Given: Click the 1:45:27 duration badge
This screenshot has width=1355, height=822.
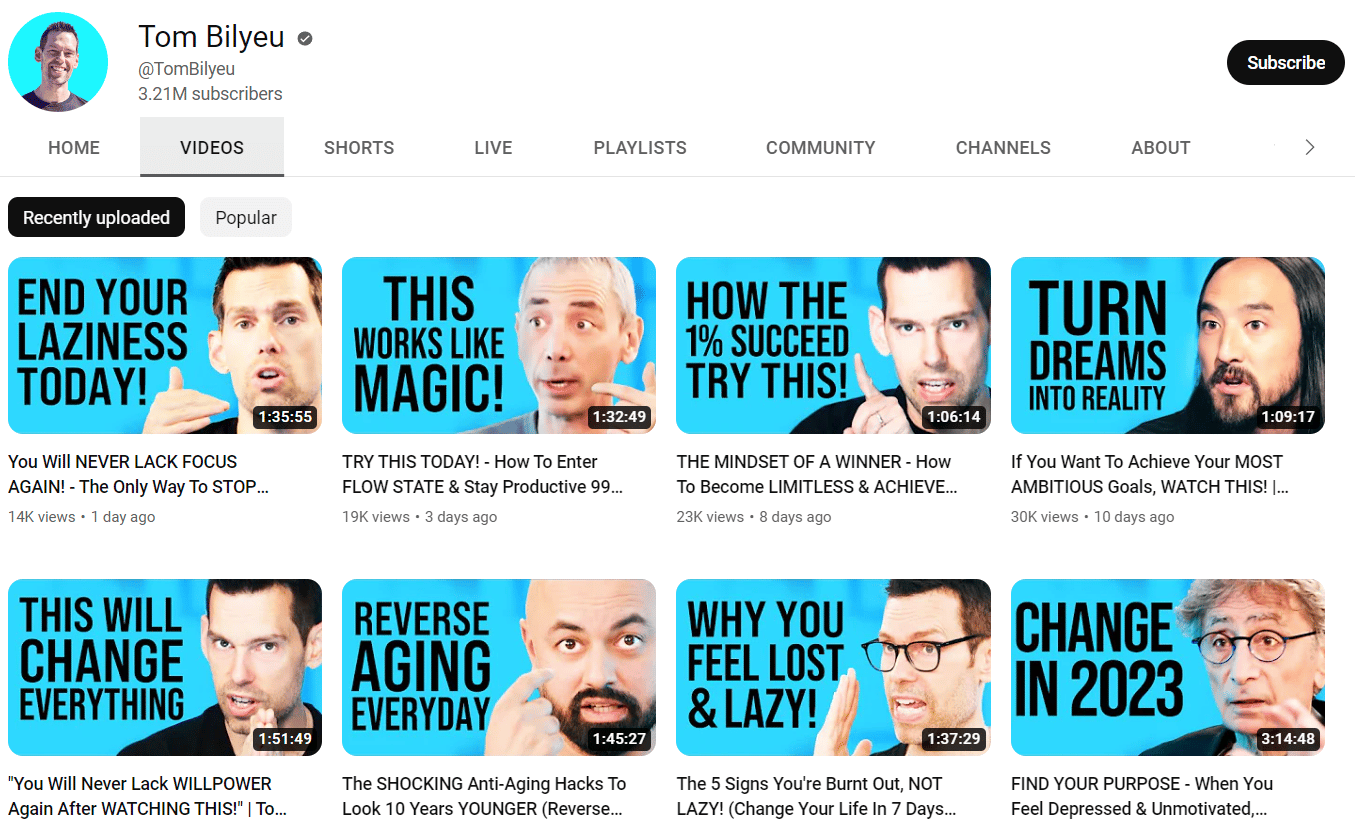Looking at the screenshot, I should pos(619,739).
